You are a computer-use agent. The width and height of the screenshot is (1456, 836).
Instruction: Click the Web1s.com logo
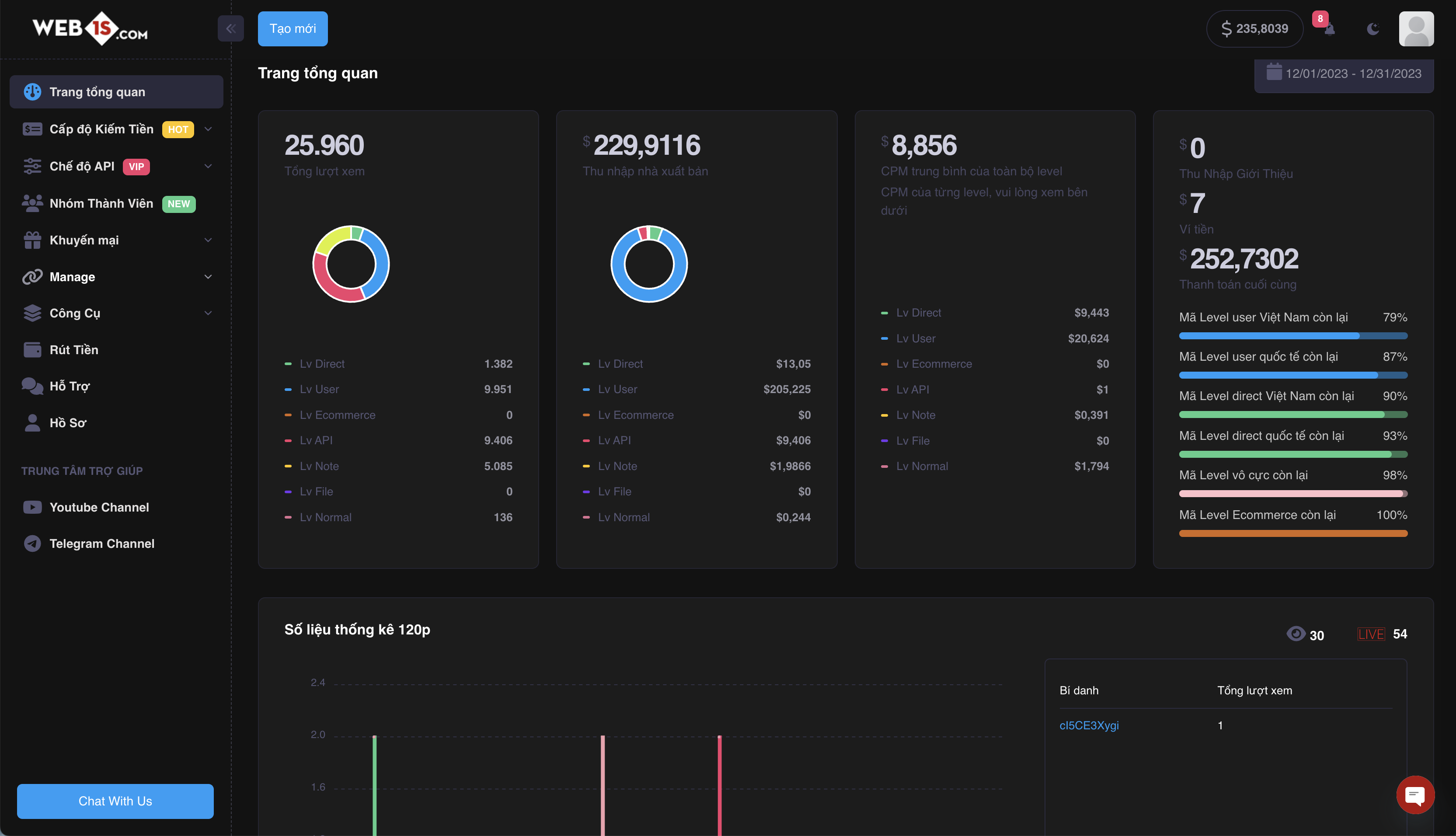[x=90, y=28]
